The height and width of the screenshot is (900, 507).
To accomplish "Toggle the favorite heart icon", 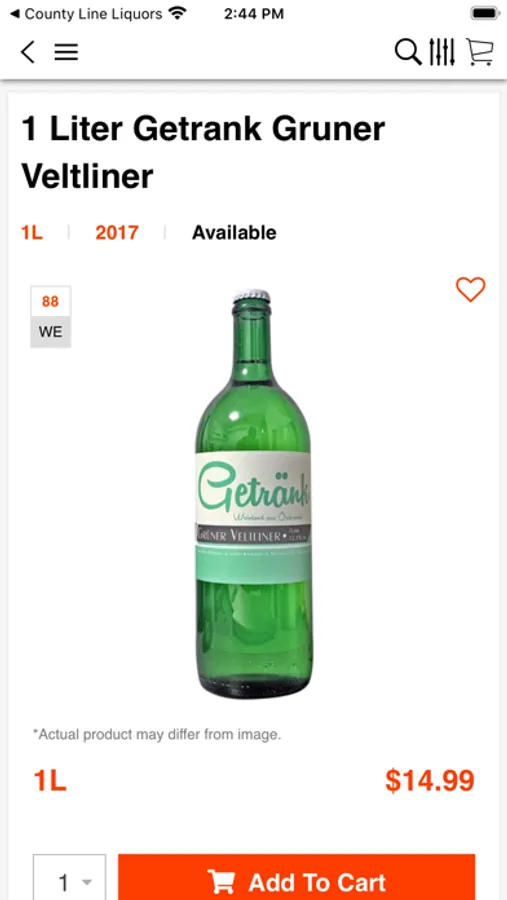I will [471, 289].
